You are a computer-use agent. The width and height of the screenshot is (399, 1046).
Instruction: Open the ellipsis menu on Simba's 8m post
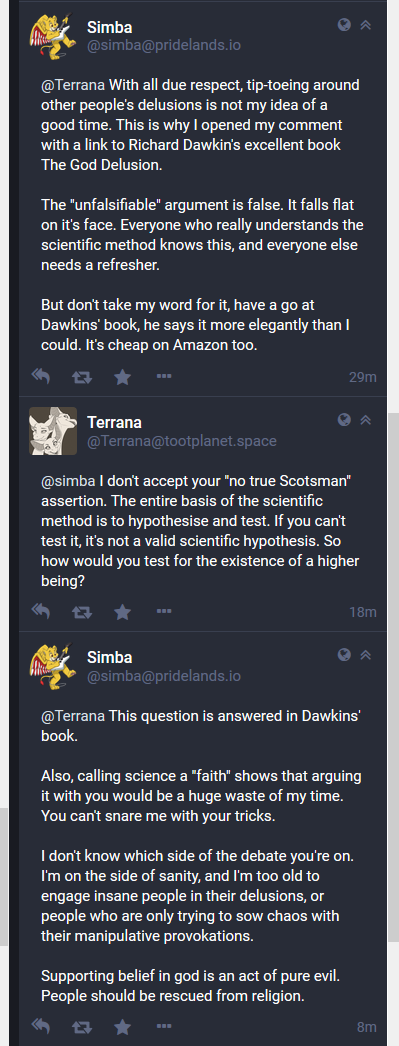click(163, 1024)
